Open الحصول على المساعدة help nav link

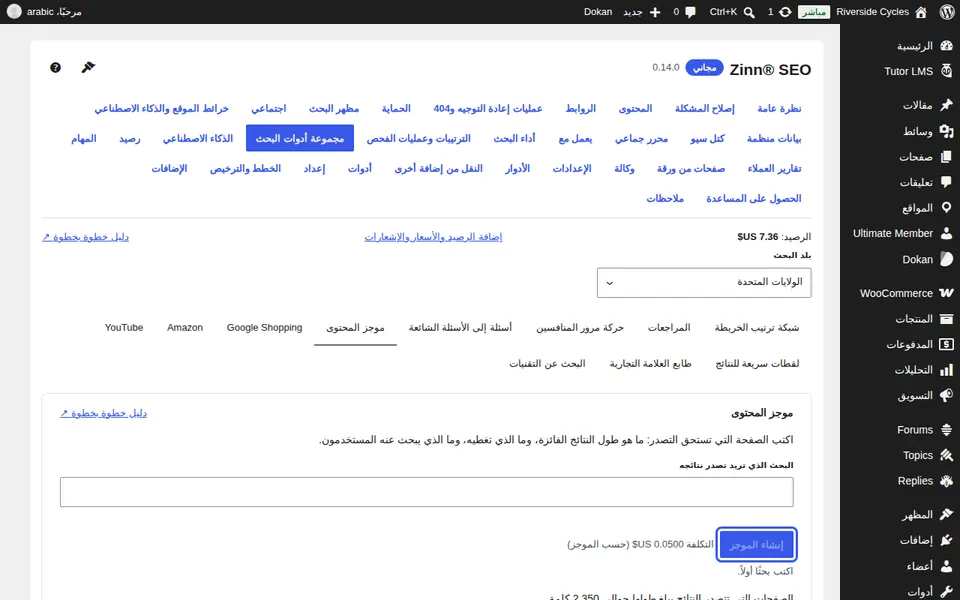click(754, 198)
